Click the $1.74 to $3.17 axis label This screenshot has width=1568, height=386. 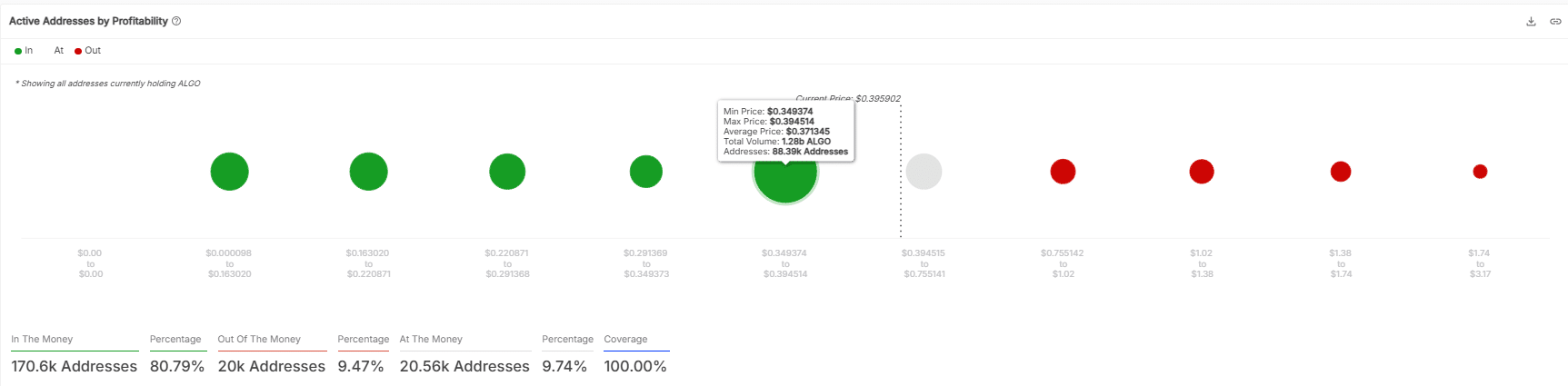click(1480, 263)
